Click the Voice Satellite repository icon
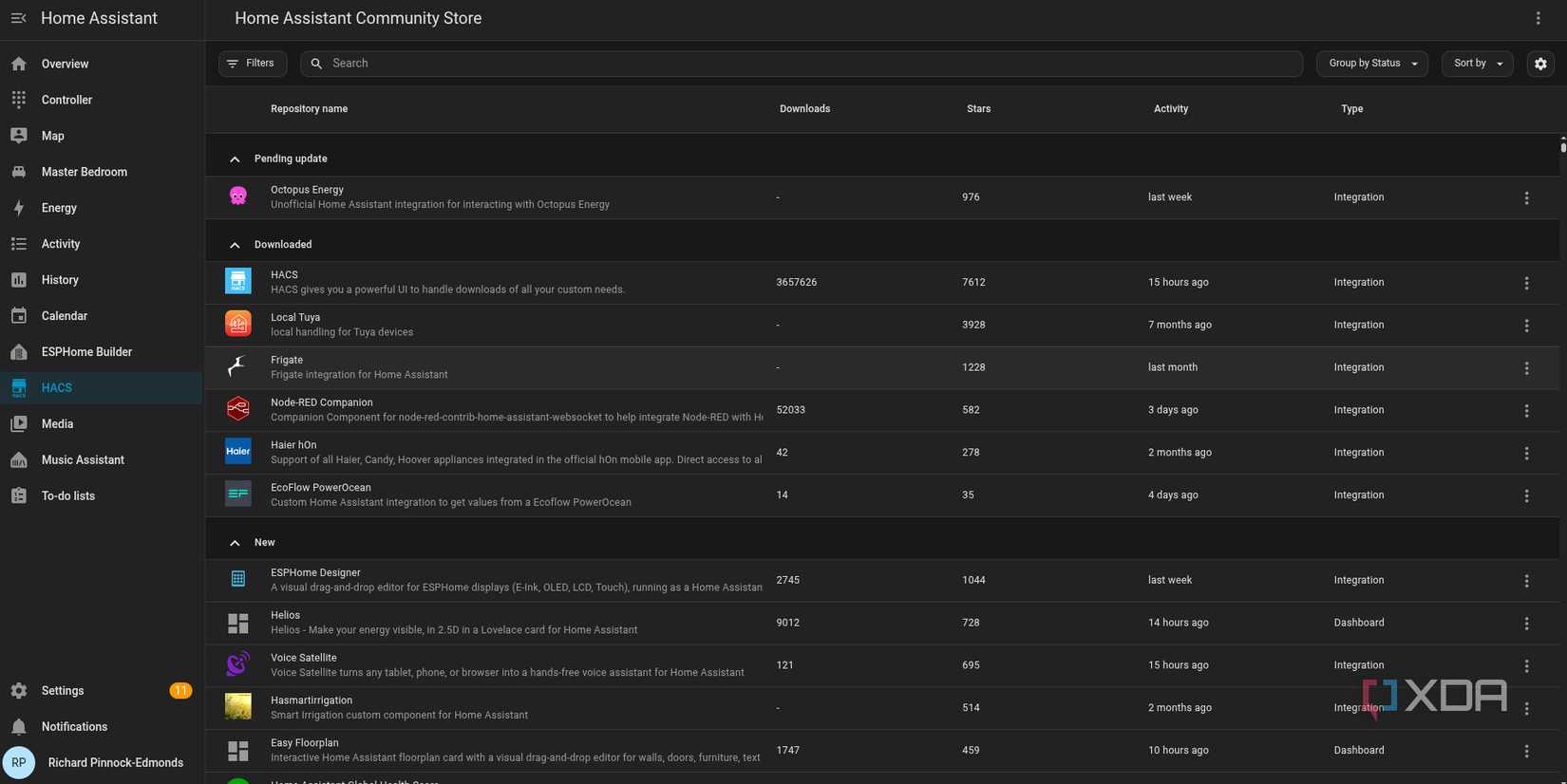This screenshot has width=1567, height=784. [238, 664]
